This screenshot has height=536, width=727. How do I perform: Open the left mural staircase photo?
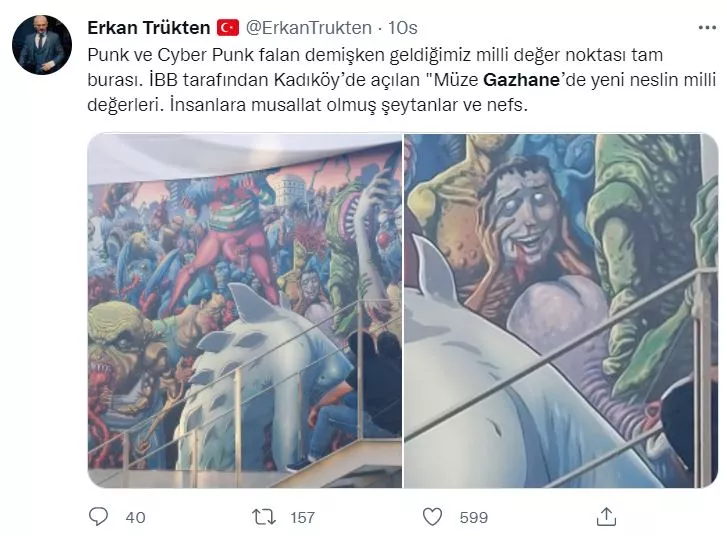pos(245,310)
